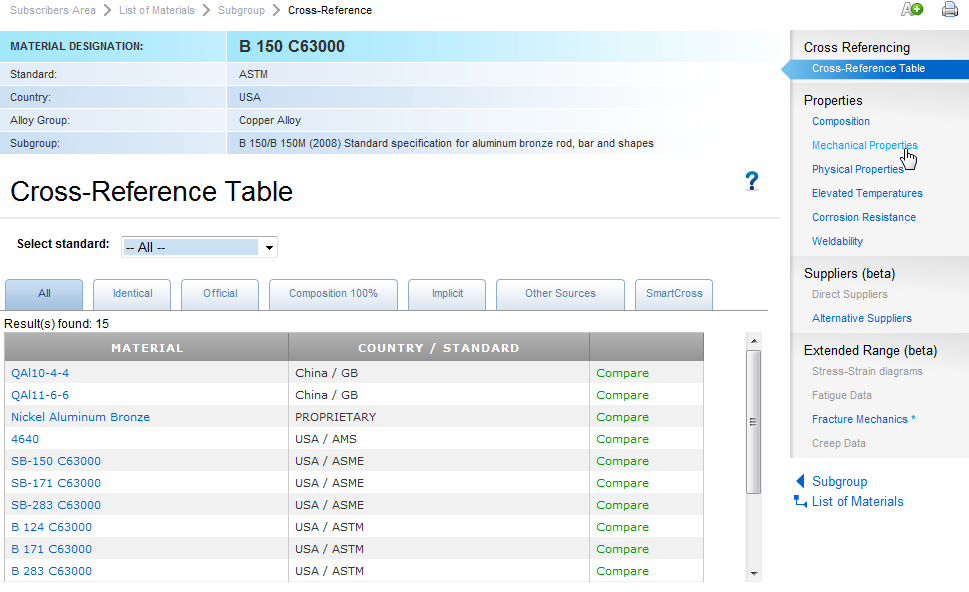Open the Select standard dropdown
Viewport: 969px width, 592px height.
click(x=199, y=247)
